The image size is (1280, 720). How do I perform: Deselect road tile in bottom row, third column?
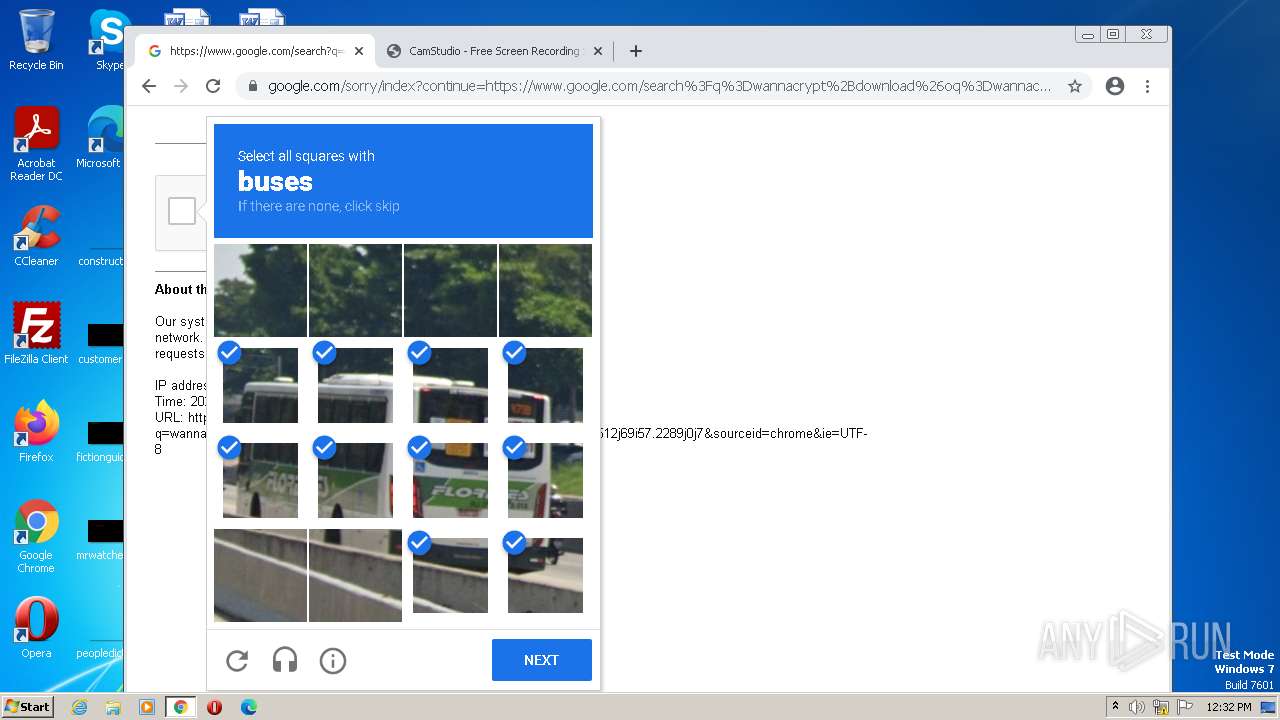[x=450, y=575]
